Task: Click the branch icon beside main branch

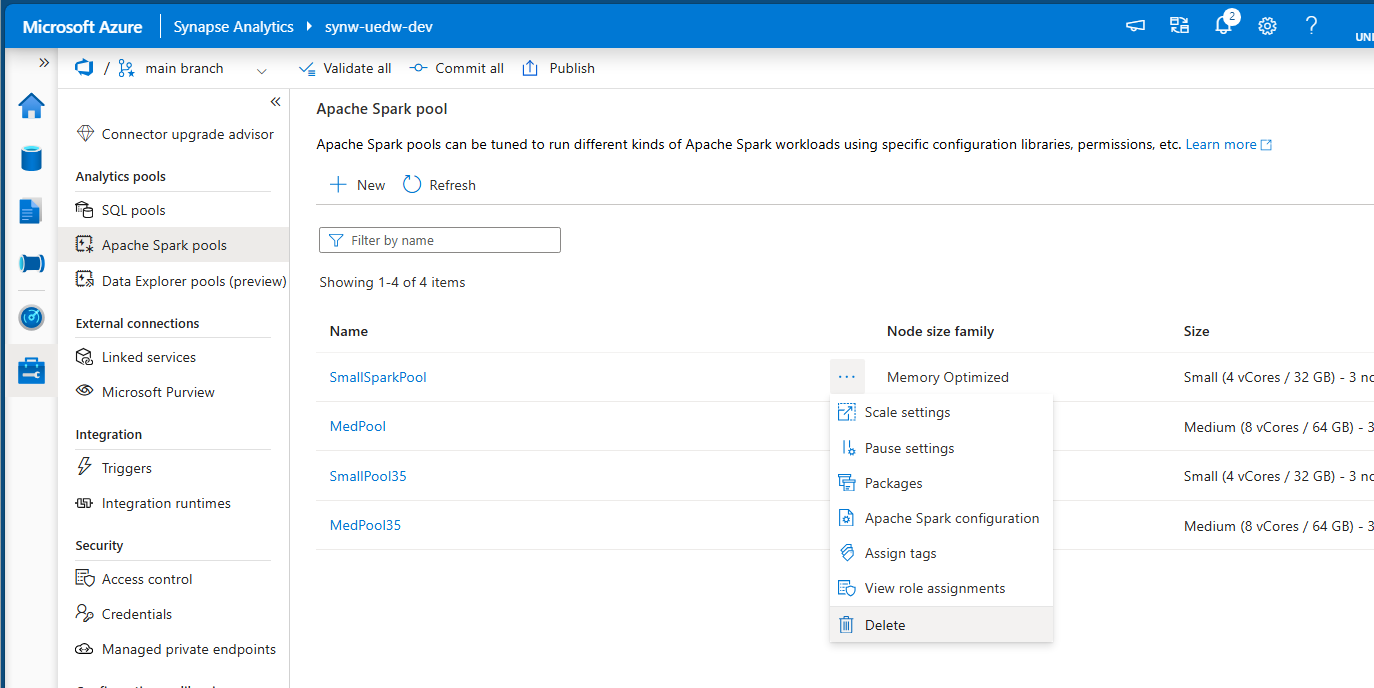Action: tap(126, 69)
